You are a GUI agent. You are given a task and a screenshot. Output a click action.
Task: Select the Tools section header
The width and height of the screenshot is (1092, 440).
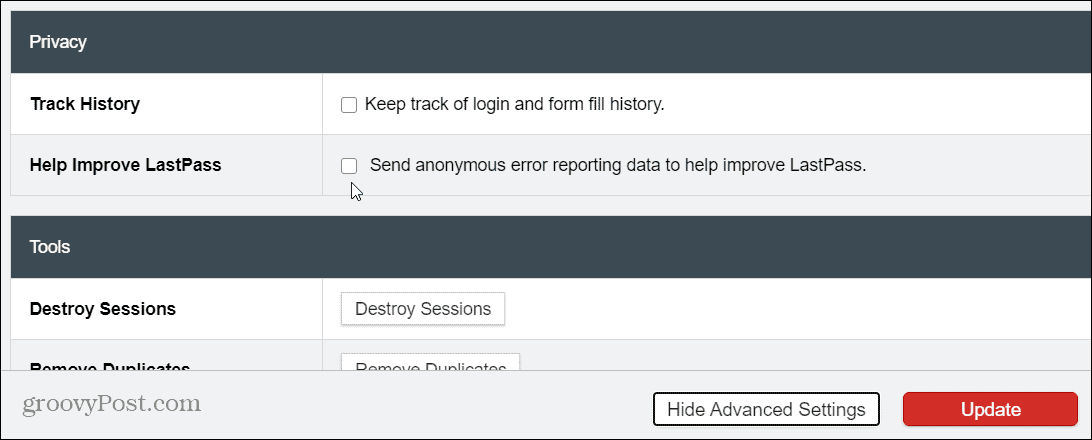pos(49,246)
